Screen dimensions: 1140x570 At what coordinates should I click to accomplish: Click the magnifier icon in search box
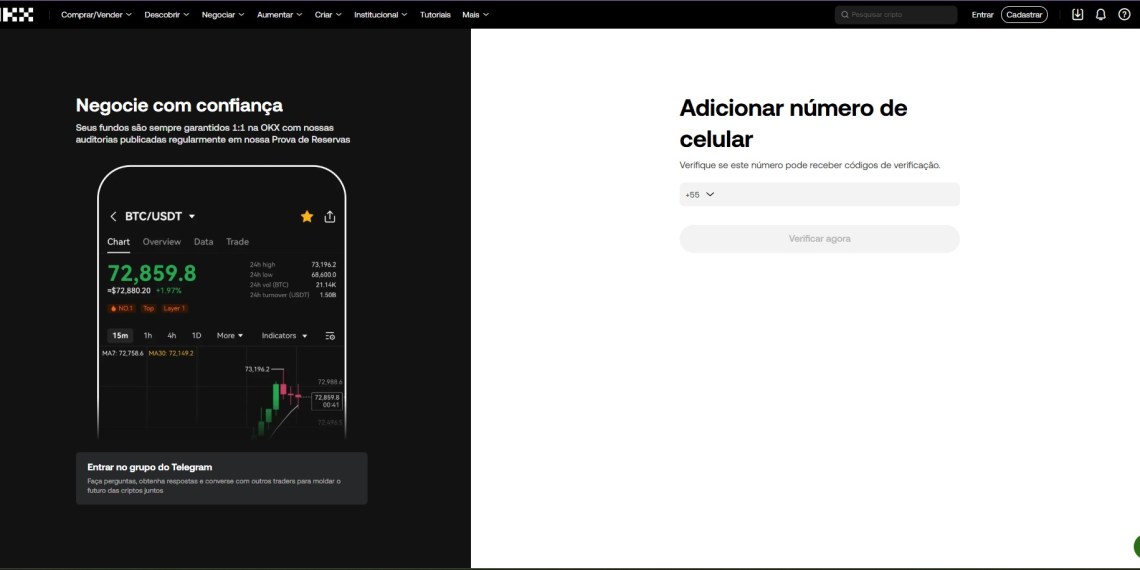845,15
